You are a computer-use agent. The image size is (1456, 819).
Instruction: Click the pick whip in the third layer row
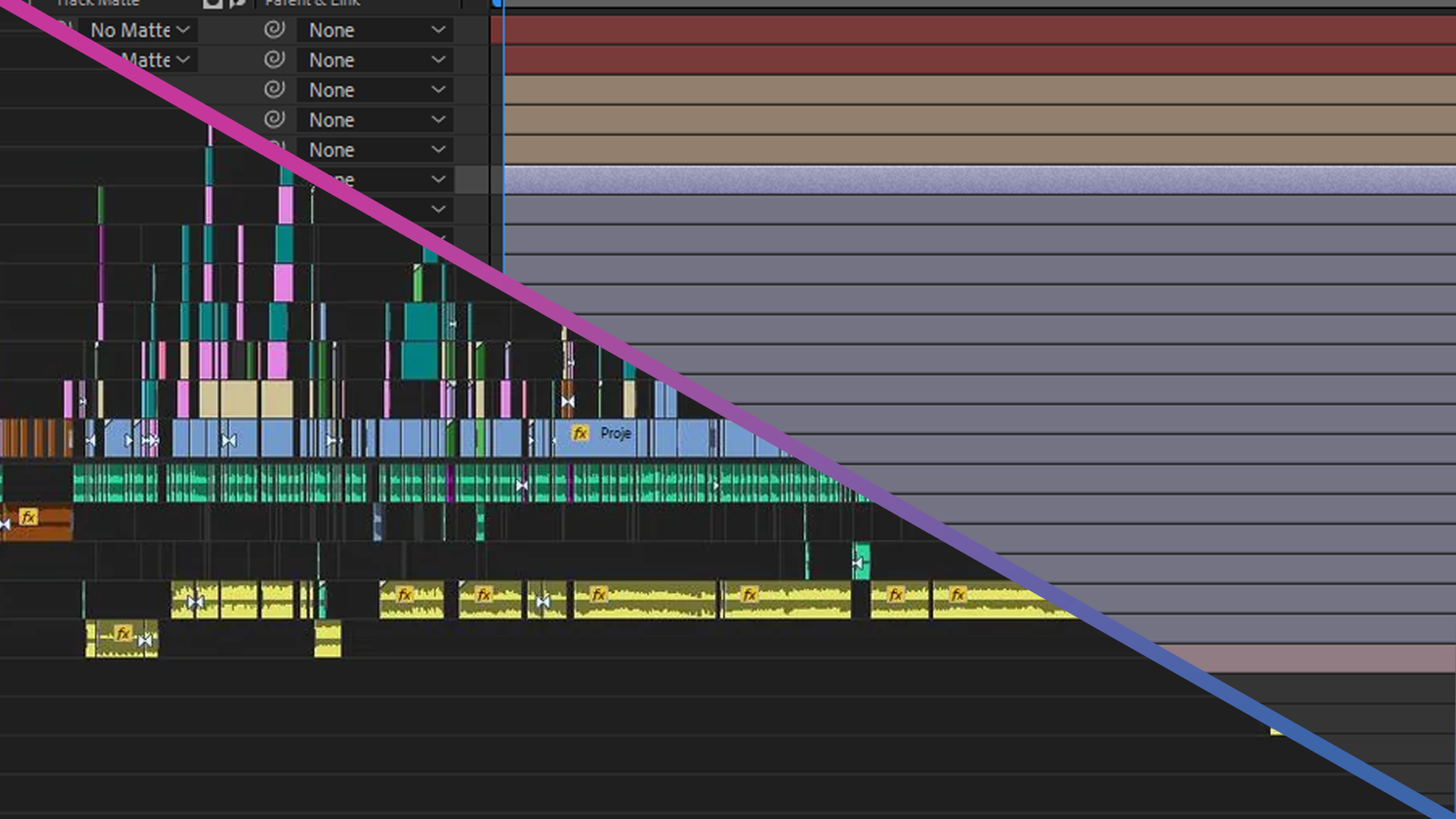pyautogui.click(x=274, y=89)
